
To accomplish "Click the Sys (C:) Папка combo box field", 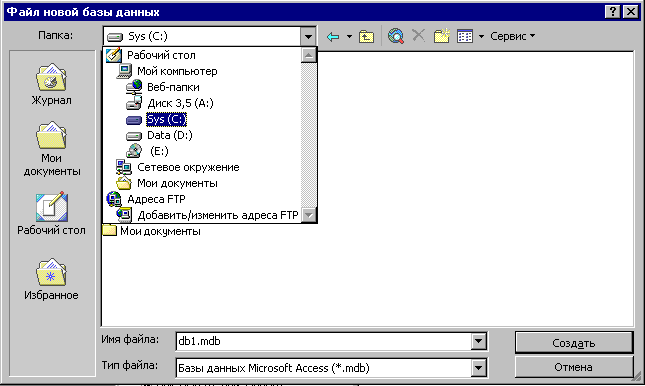I will 202,37.
